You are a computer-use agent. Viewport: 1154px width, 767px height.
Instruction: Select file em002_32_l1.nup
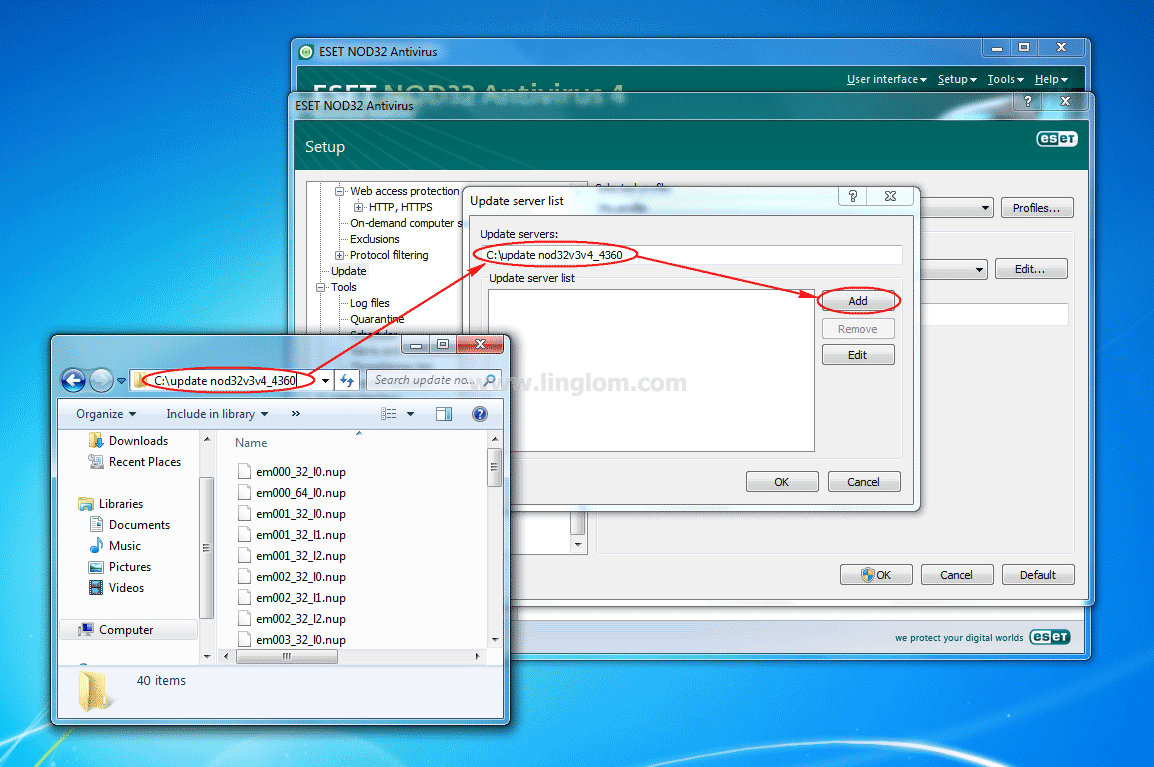[x=301, y=598]
